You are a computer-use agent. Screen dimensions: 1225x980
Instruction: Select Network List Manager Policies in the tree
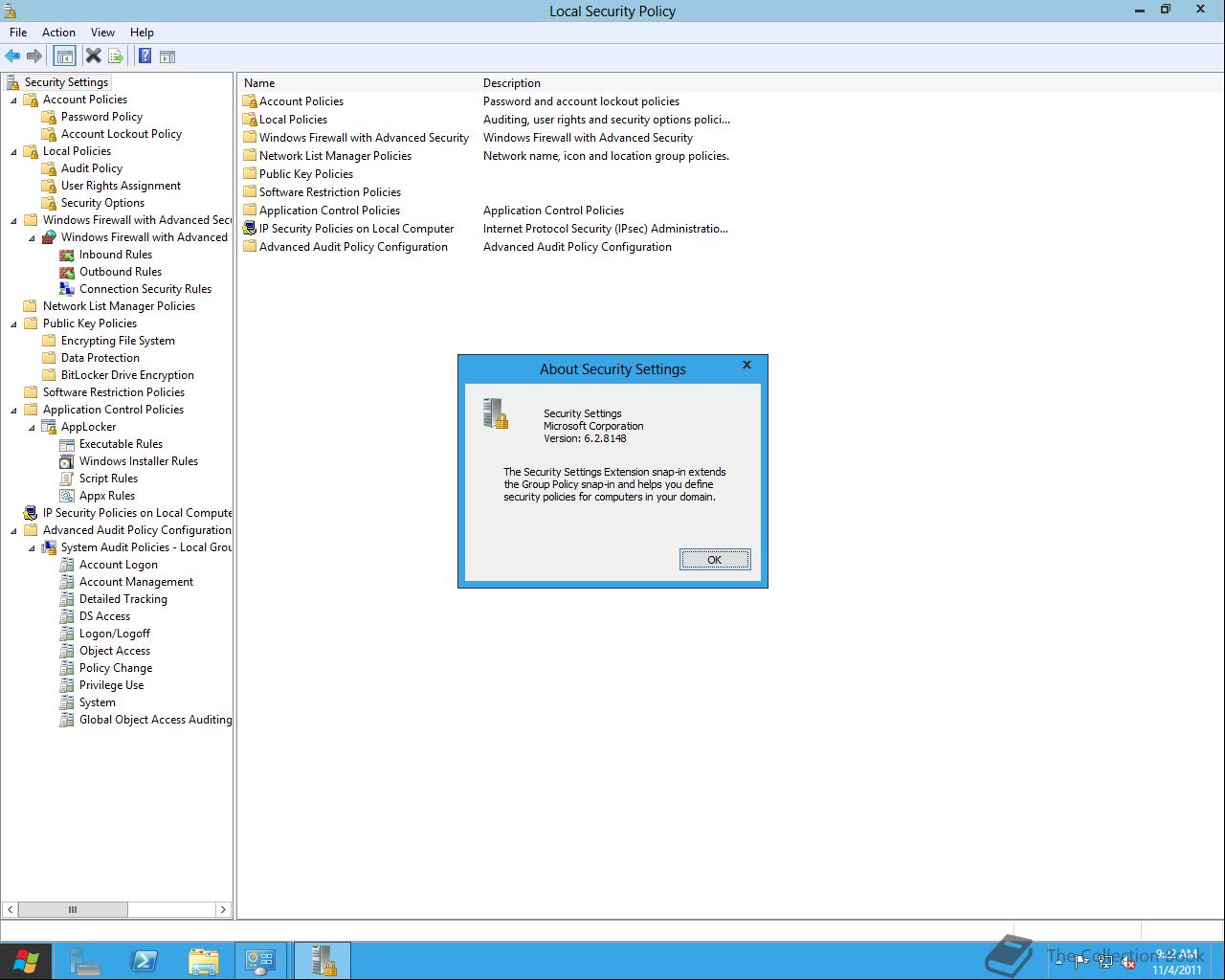[119, 306]
